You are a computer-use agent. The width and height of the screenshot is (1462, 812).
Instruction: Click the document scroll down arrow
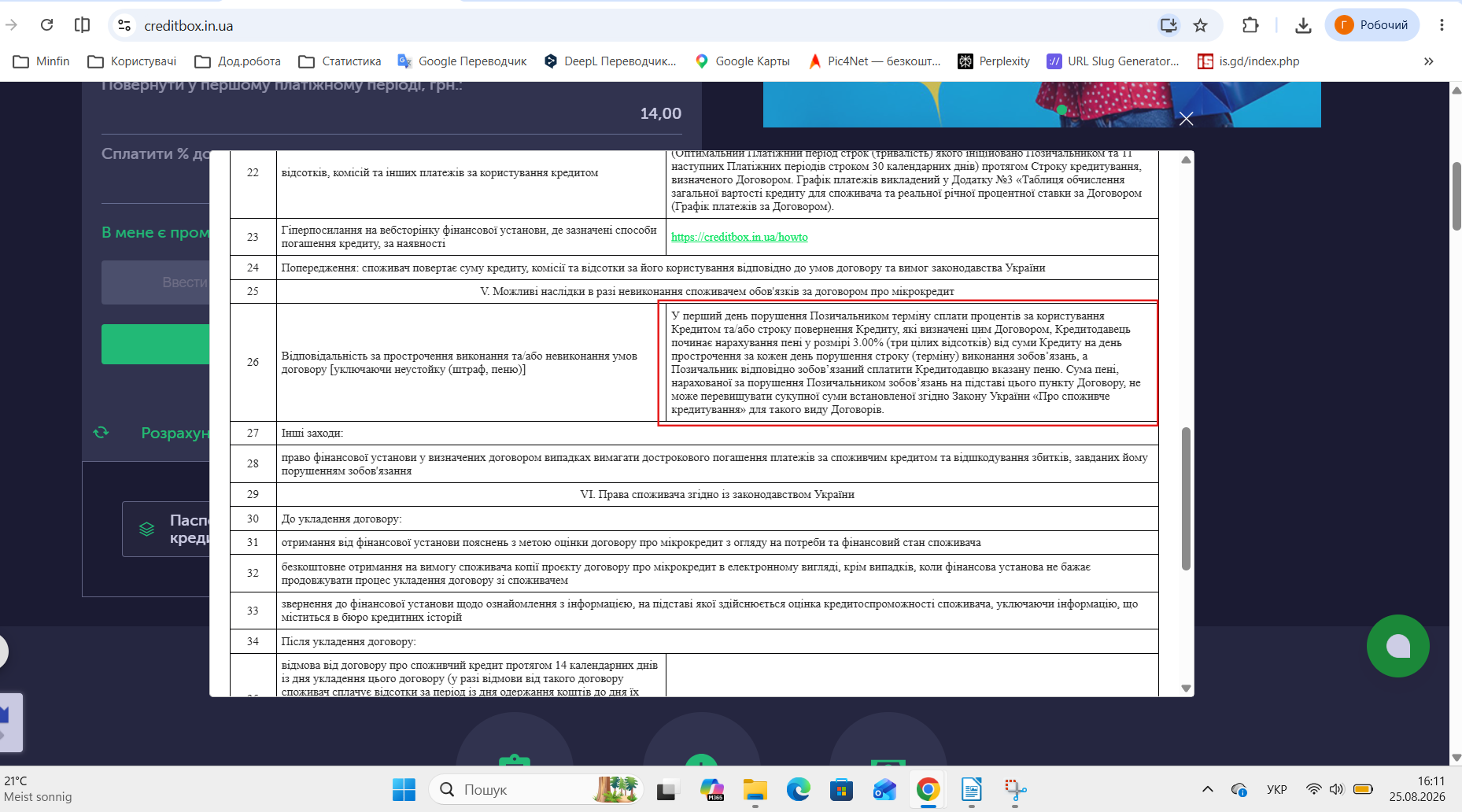[1186, 688]
